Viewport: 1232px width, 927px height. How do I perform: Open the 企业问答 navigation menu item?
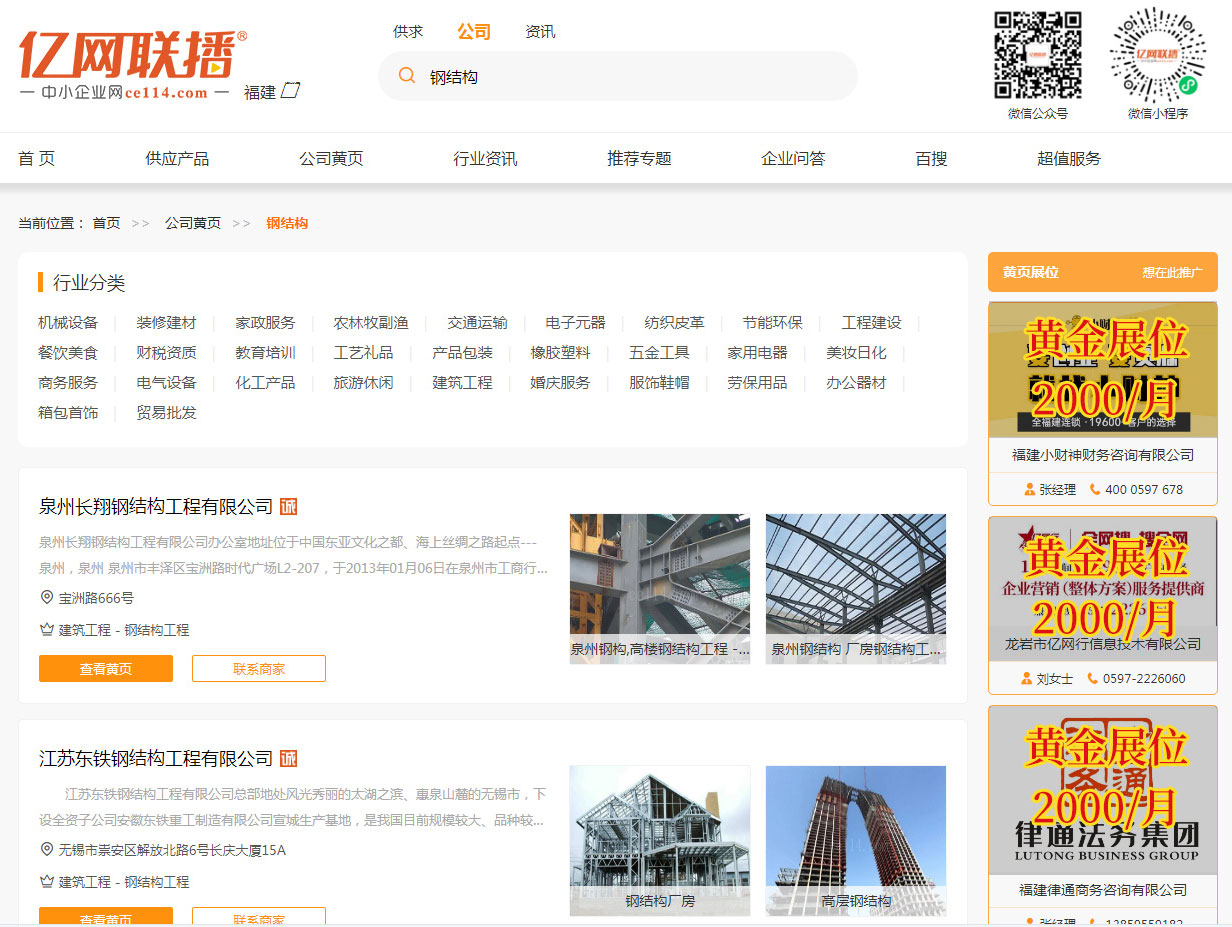click(x=793, y=159)
